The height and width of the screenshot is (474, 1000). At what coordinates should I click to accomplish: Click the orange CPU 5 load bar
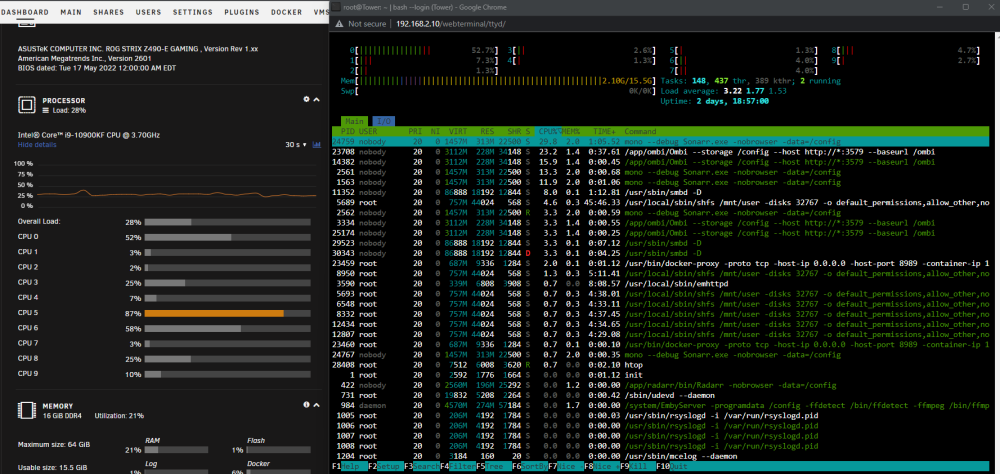tap(228, 313)
